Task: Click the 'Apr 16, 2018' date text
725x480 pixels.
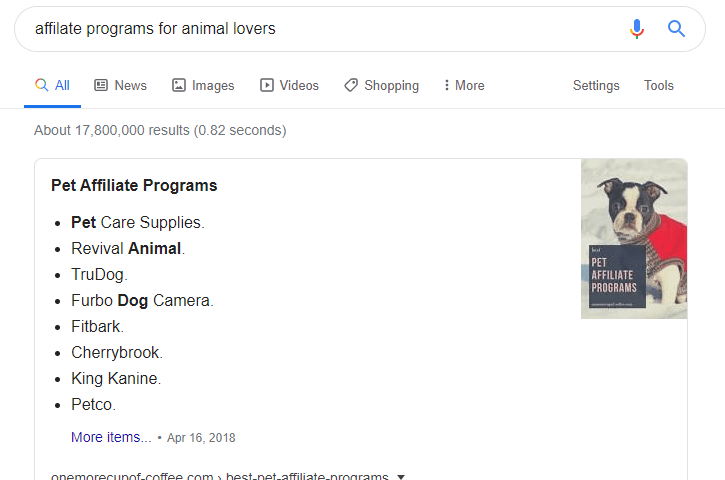Action: tap(201, 437)
